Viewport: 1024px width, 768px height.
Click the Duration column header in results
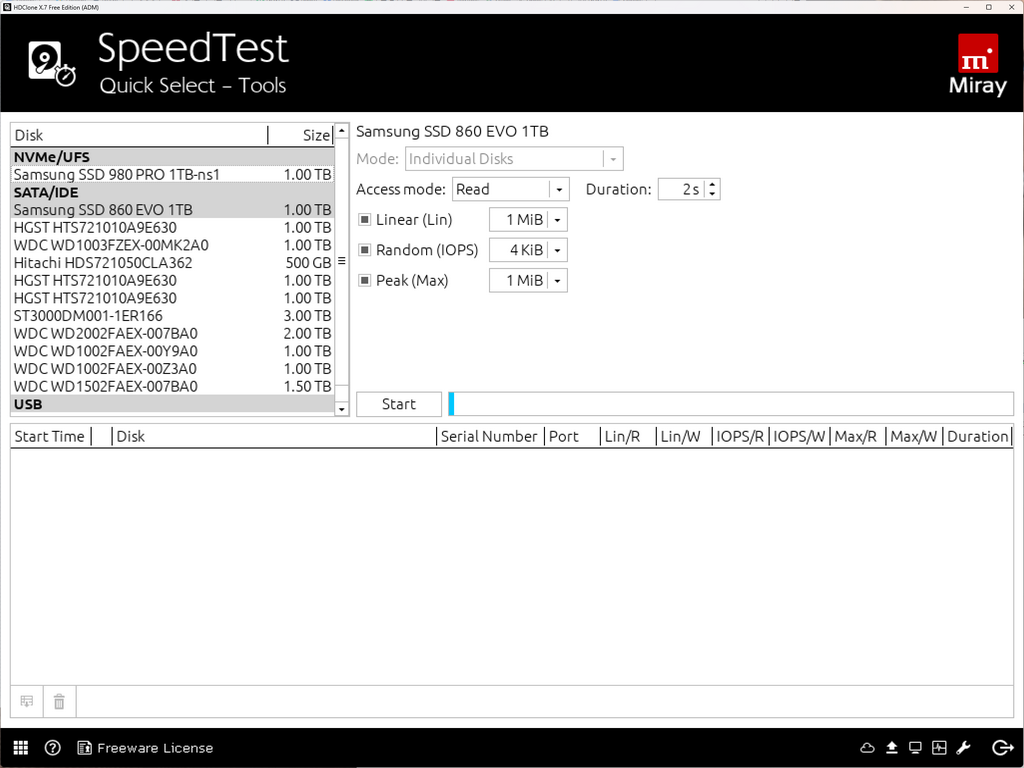click(x=978, y=436)
